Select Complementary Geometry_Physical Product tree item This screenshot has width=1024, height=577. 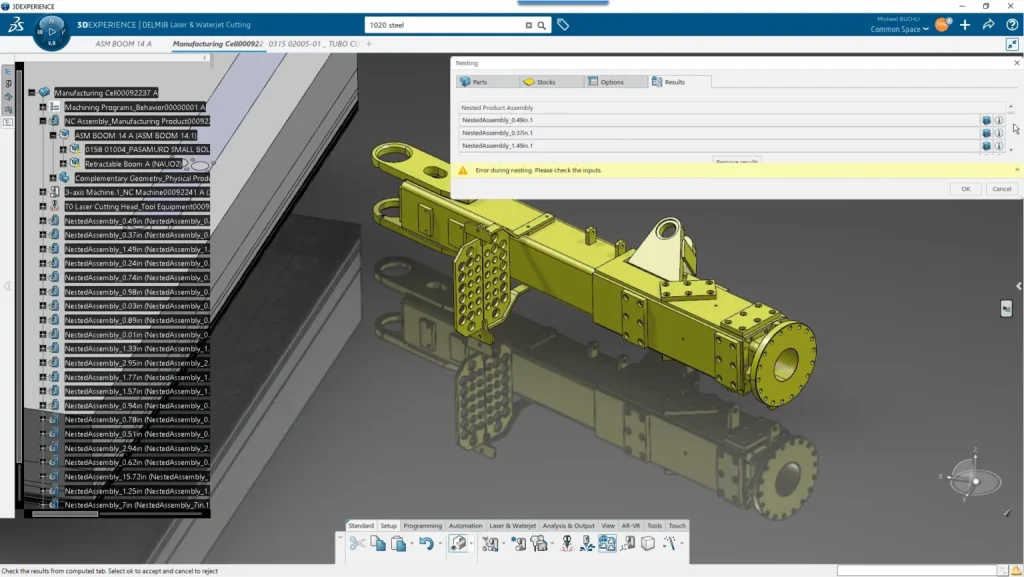(x=142, y=178)
